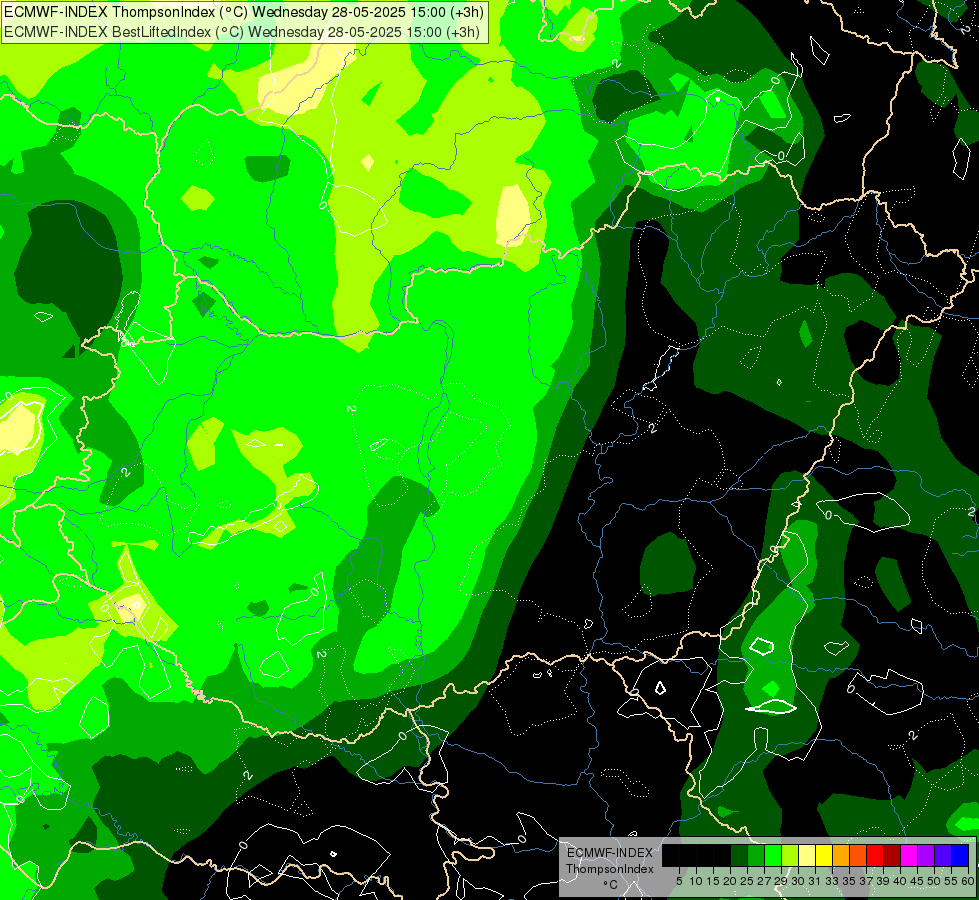Screen dimensions: 979x900
Task: Click the legend tick value '37'
Action: point(867,881)
